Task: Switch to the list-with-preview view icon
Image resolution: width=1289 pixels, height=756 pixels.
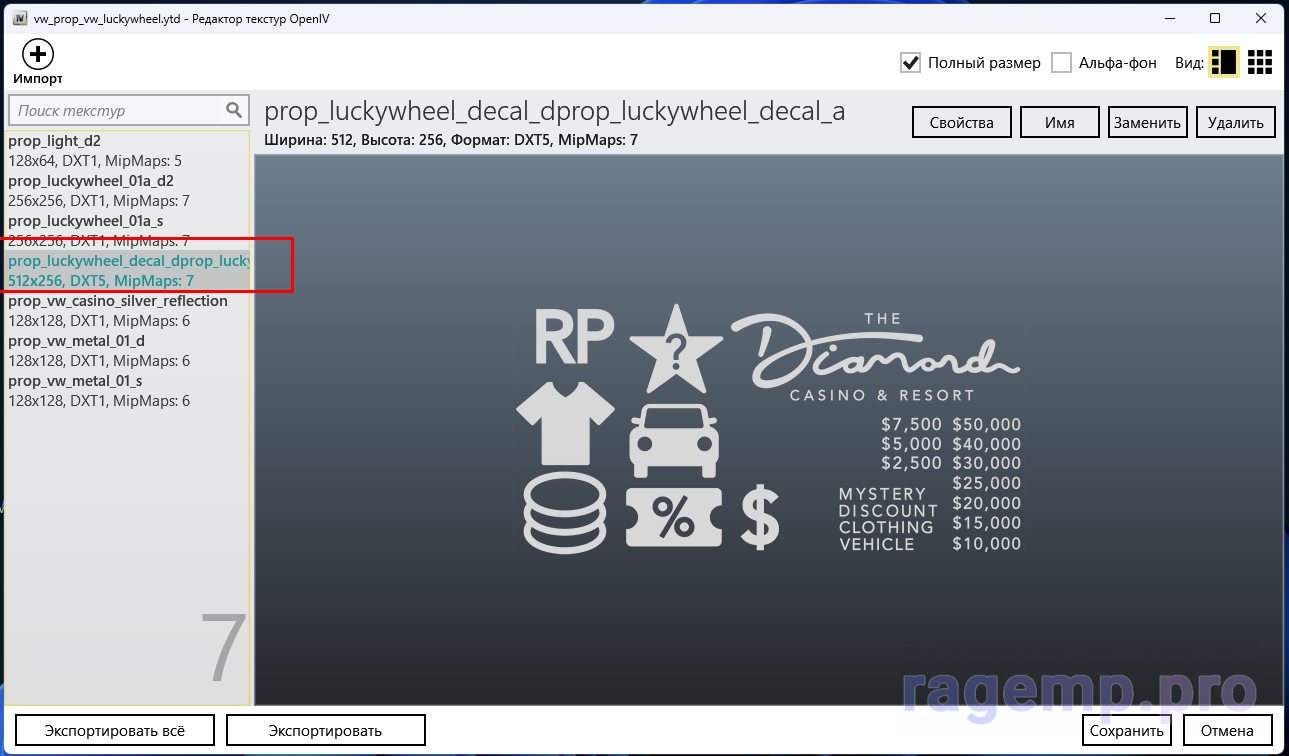Action: coord(1223,62)
